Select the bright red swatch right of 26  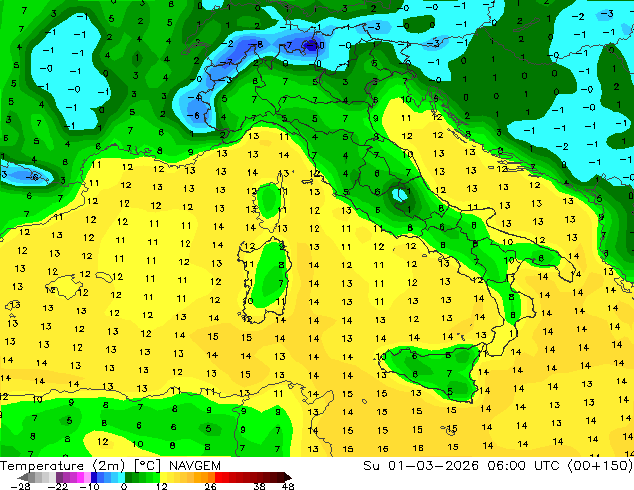click(x=218, y=477)
